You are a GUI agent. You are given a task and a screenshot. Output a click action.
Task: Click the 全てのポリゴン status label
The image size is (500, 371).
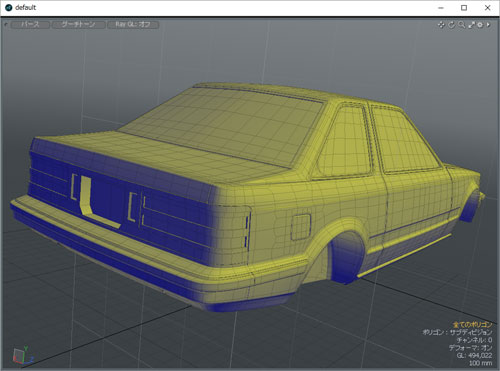pyautogui.click(x=472, y=324)
